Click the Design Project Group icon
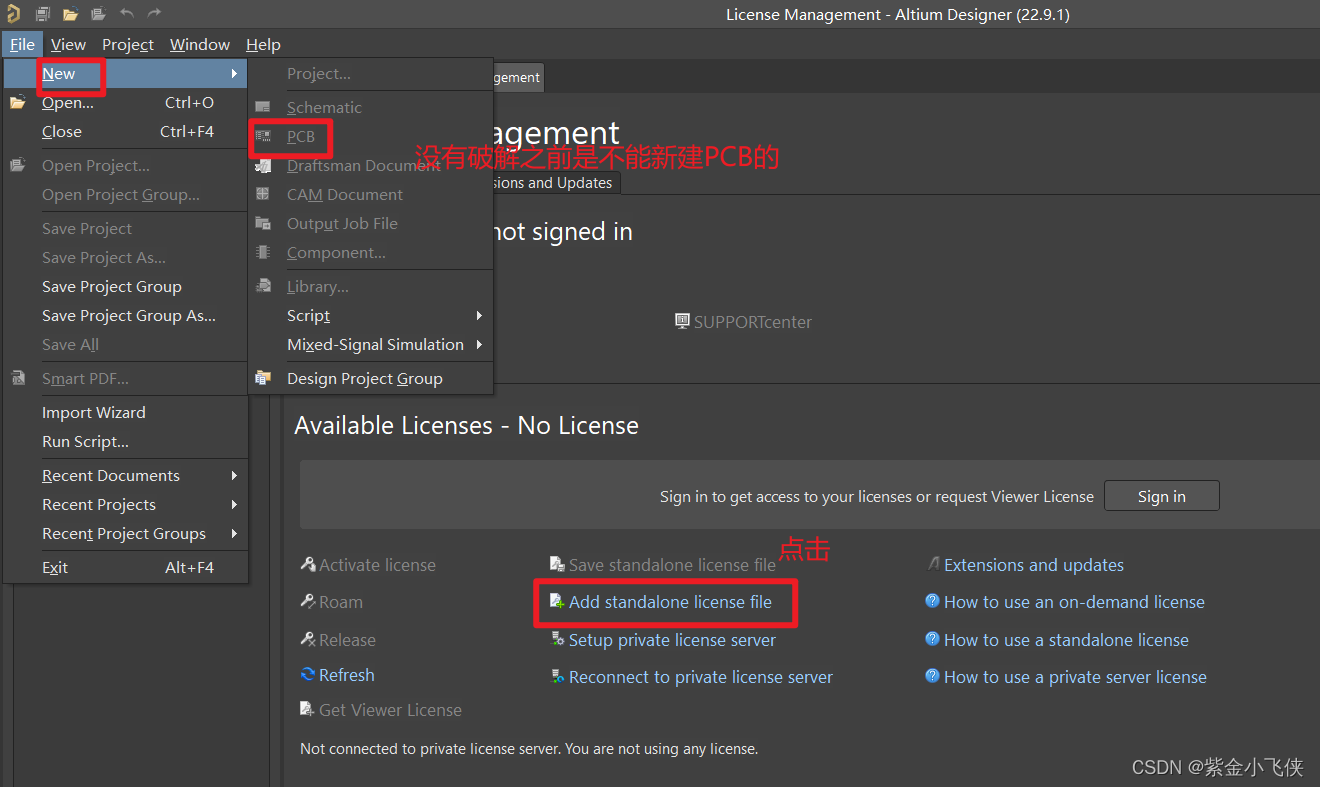This screenshot has height=787, width=1320. click(263, 378)
